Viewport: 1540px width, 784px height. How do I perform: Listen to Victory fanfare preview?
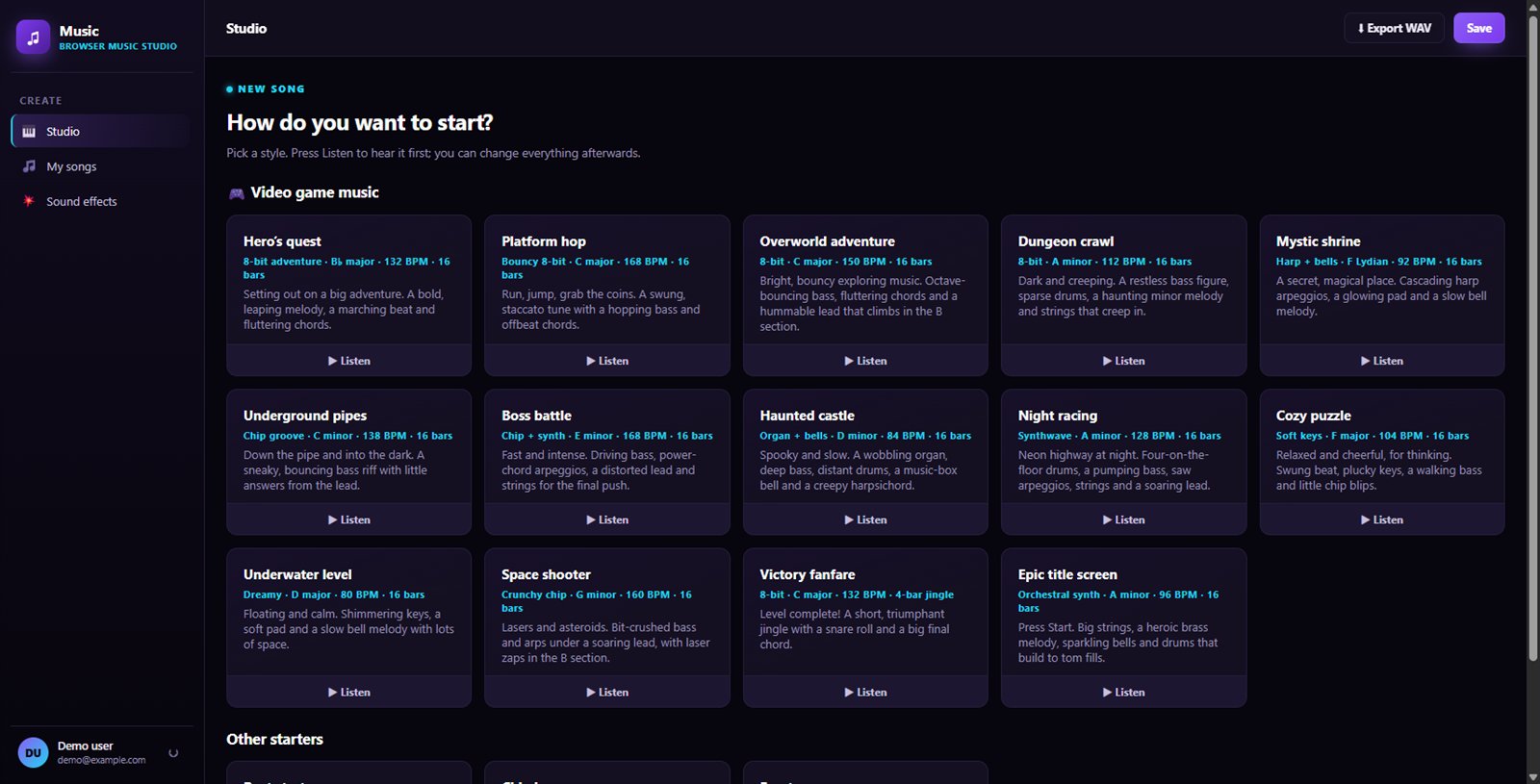pos(865,692)
